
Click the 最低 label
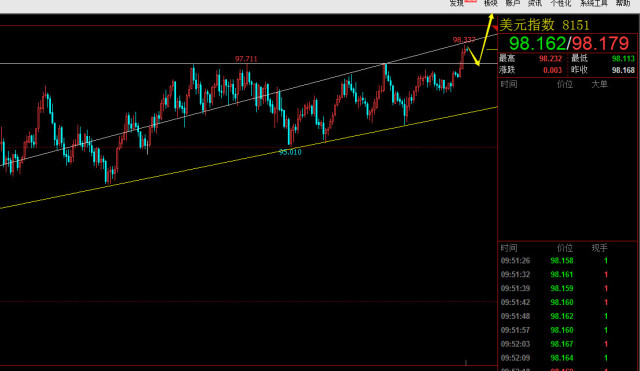(x=579, y=58)
